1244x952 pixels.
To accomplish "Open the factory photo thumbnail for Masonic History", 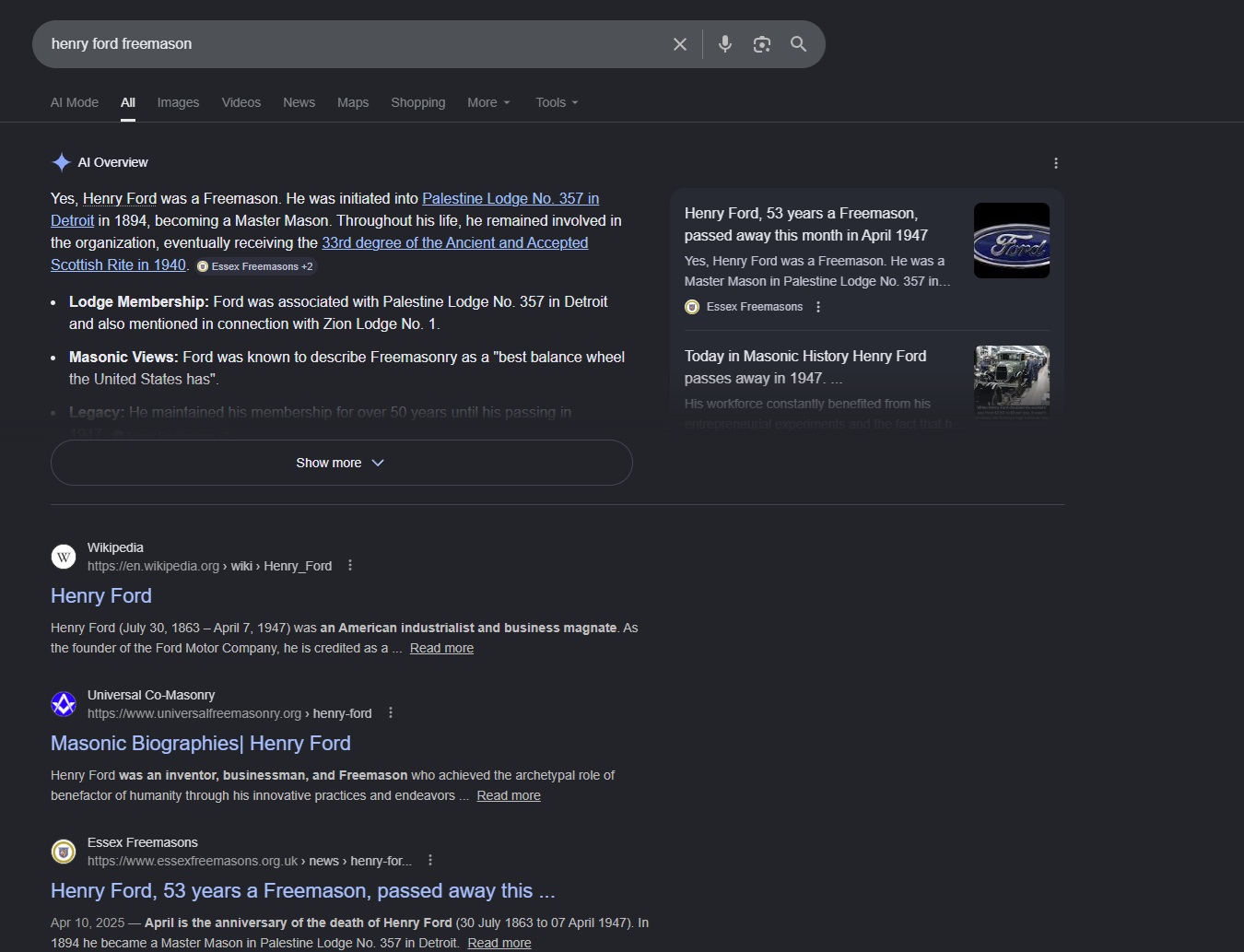I will [x=1012, y=381].
